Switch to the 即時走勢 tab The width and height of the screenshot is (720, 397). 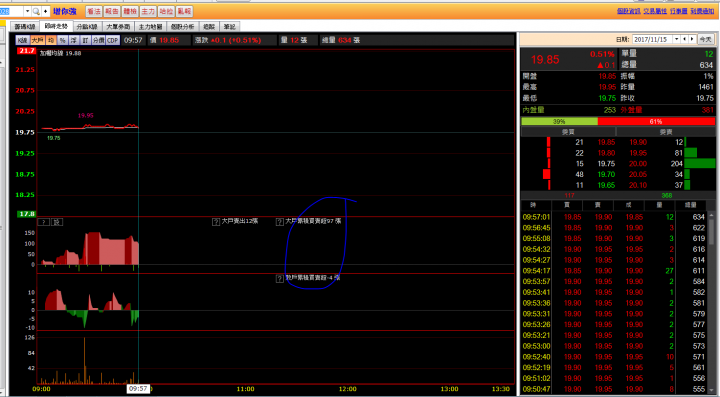coord(56,27)
